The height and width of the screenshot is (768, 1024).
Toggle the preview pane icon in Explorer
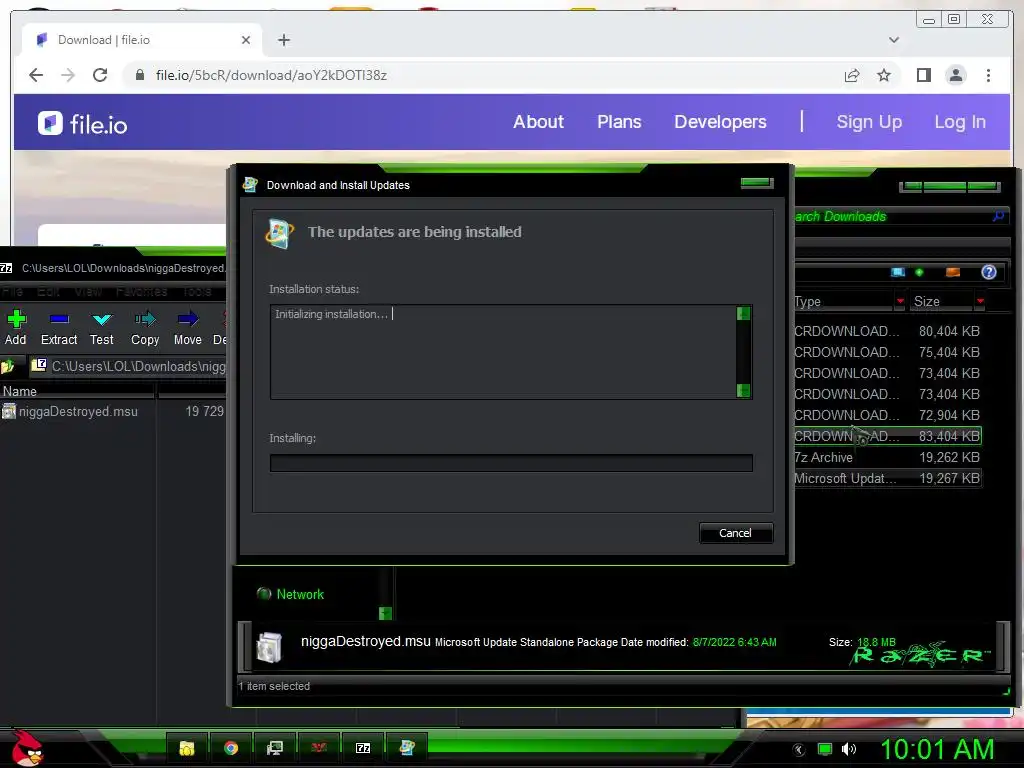click(x=953, y=272)
